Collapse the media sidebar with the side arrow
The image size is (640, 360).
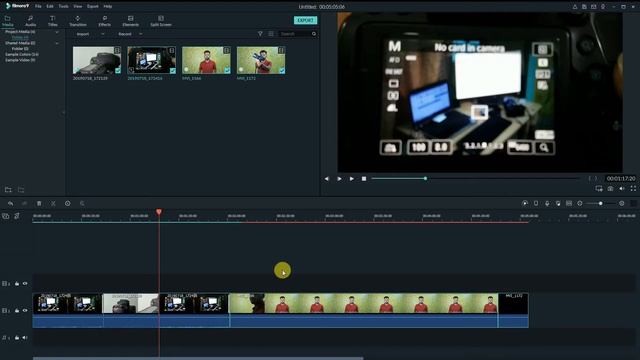[x=63, y=113]
